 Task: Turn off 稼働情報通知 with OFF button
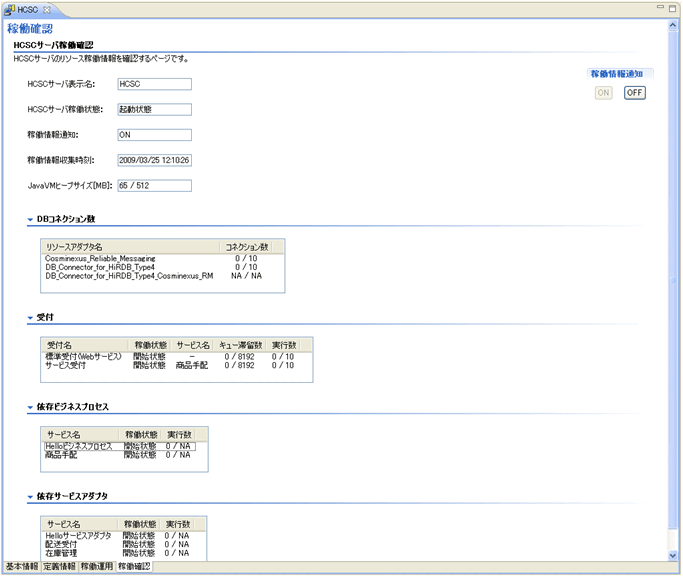pos(635,93)
